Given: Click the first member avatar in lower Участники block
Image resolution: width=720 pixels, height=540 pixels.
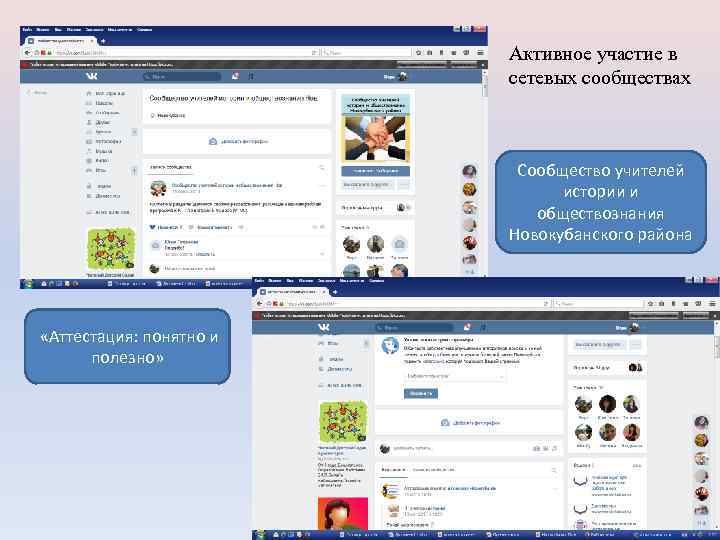Looking at the screenshot, I should (583, 404).
